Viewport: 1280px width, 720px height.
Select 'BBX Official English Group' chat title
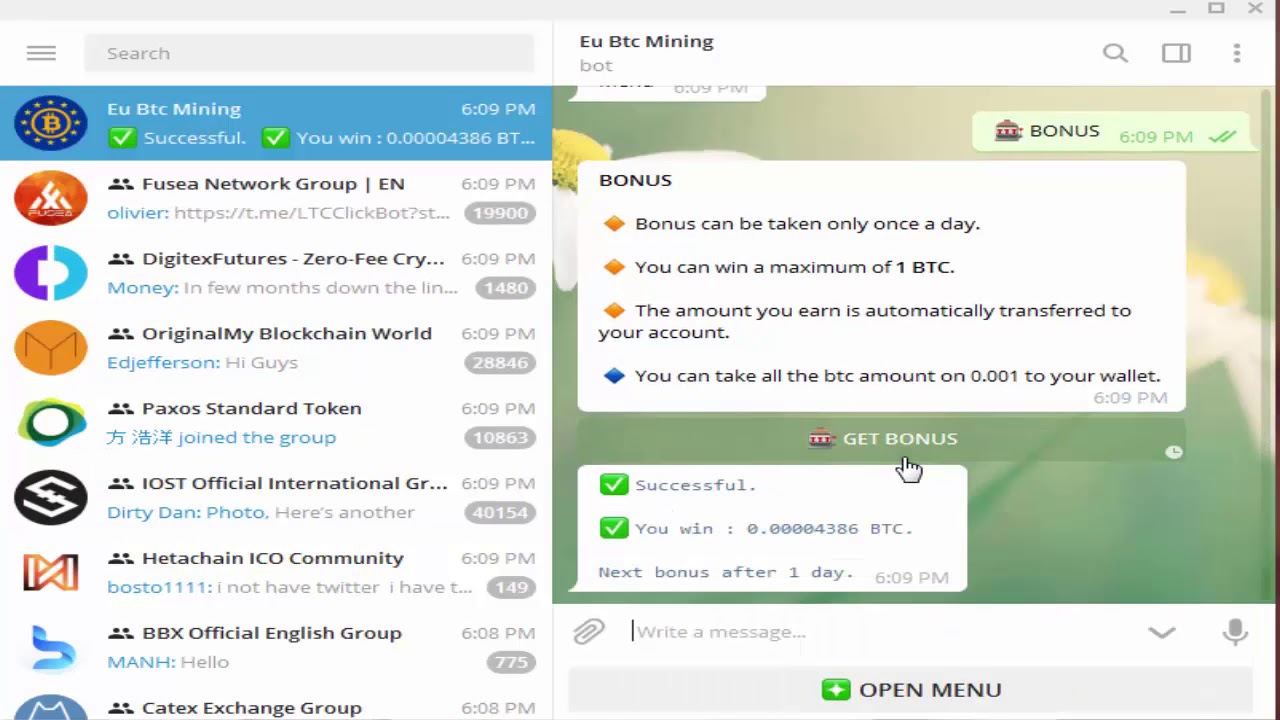[272, 634]
